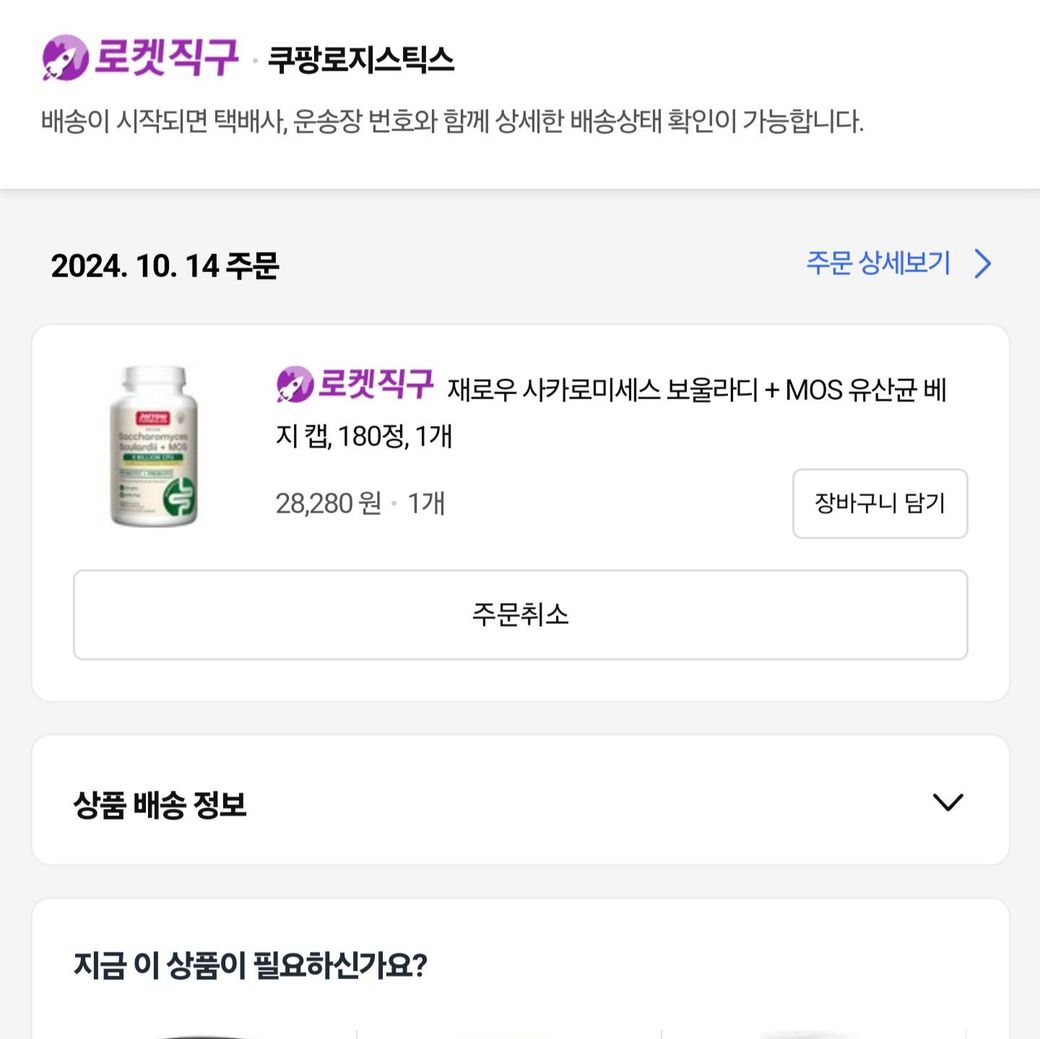Click the 28,280 원 price text

[x=328, y=503]
